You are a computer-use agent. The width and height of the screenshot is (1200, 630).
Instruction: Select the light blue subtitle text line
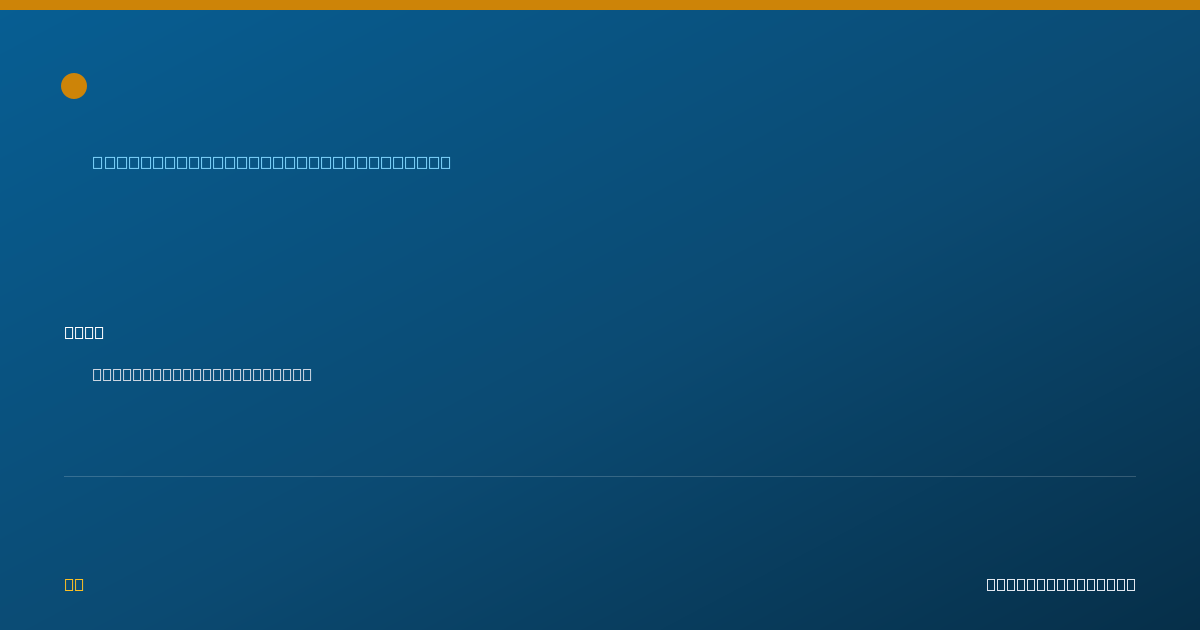point(272,162)
